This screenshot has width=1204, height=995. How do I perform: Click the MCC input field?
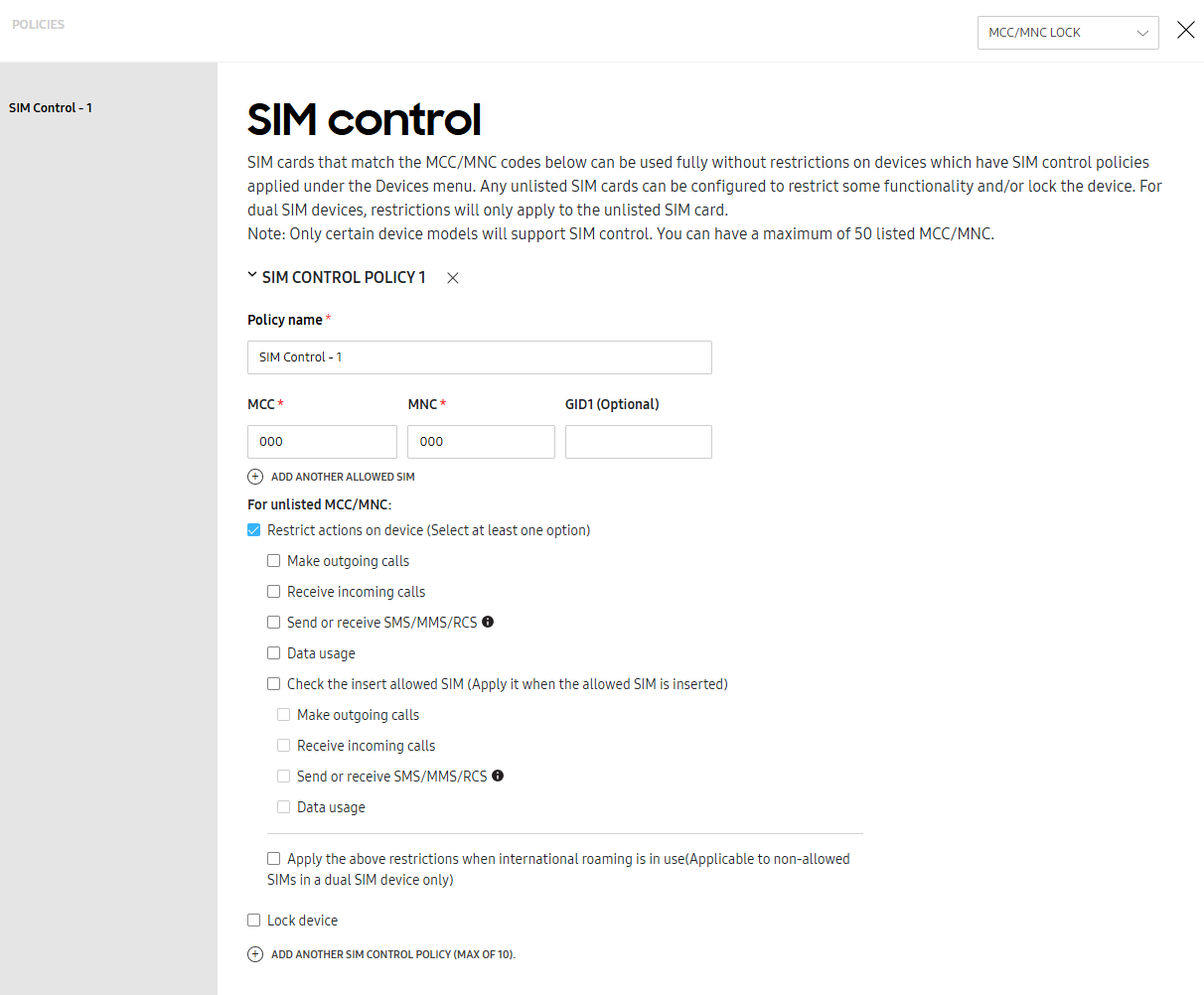pos(322,441)
